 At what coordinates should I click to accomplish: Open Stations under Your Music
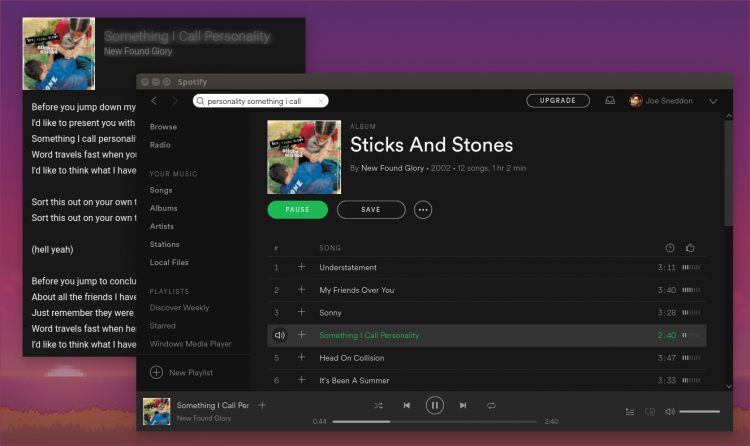pyautogui.click(x=164, y=245)
